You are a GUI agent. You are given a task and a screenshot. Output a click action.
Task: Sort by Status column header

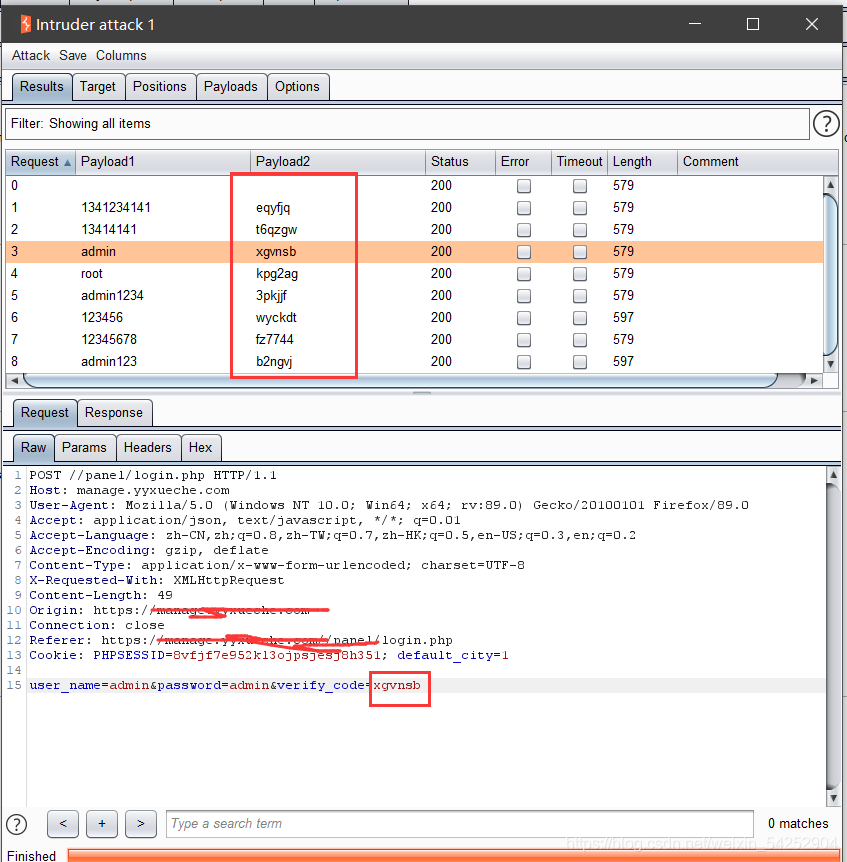pos(461,162)
